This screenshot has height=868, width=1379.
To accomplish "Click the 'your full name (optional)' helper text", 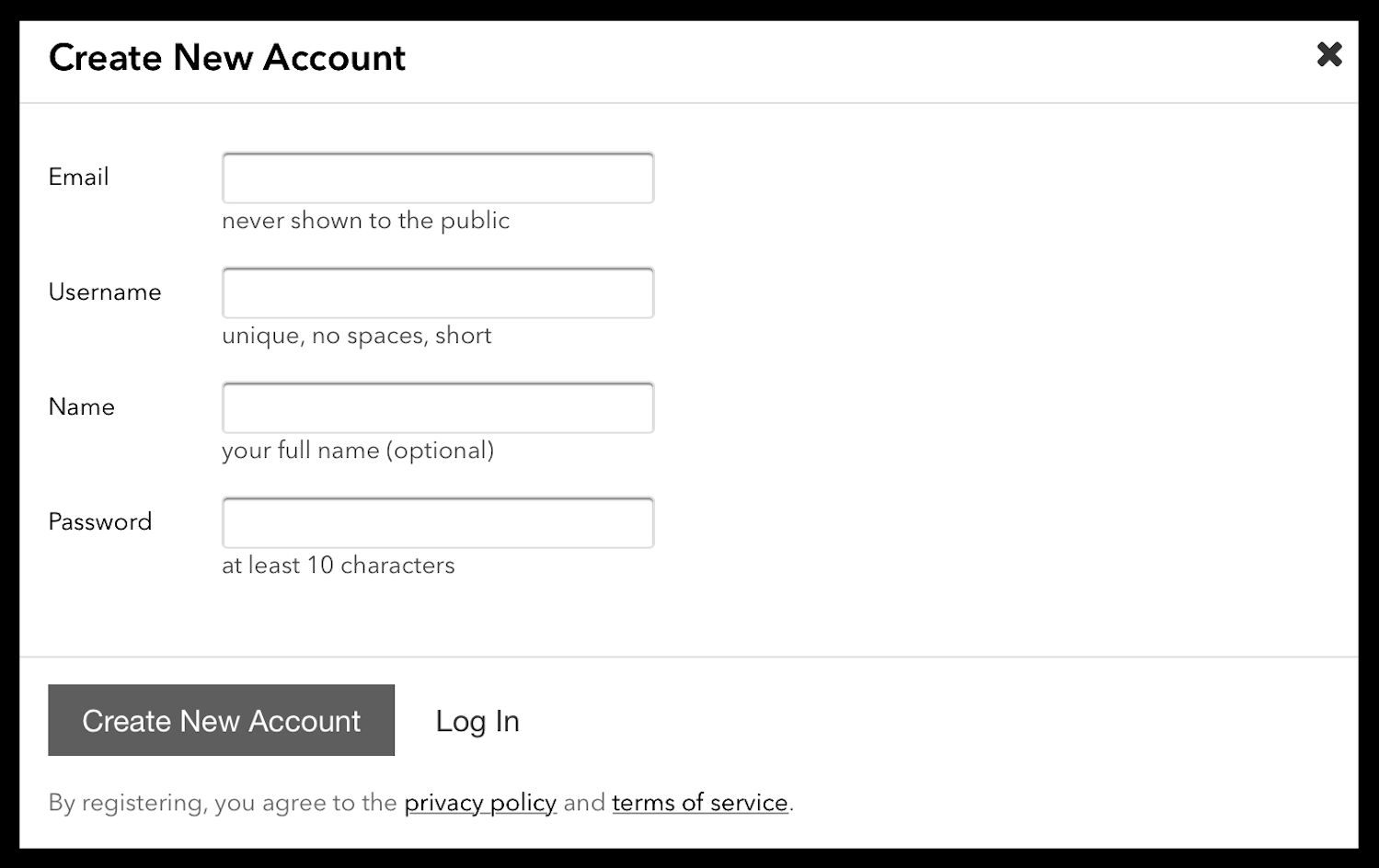I will 358,451.
